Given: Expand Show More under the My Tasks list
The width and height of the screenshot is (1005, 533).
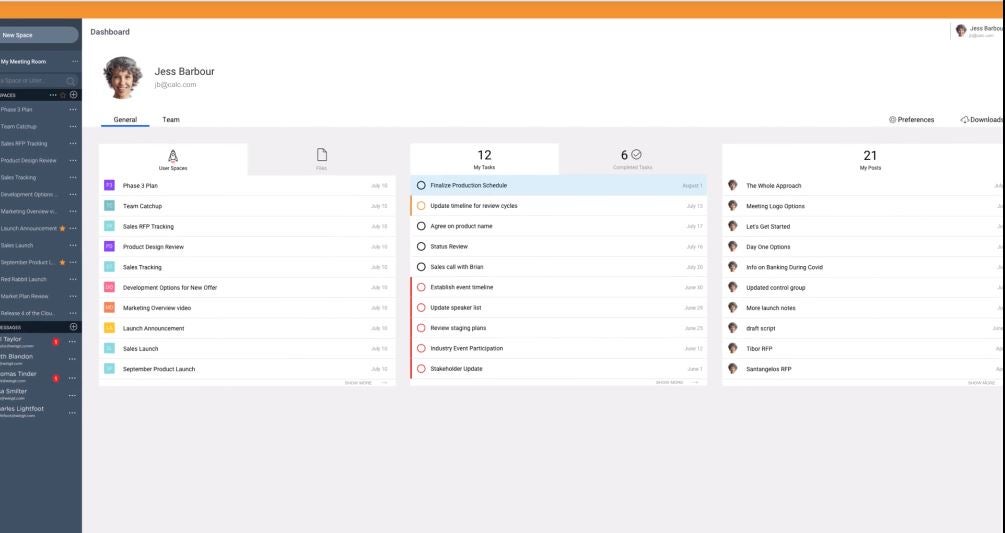Looking at the screenshot, I should coord(677,382).
